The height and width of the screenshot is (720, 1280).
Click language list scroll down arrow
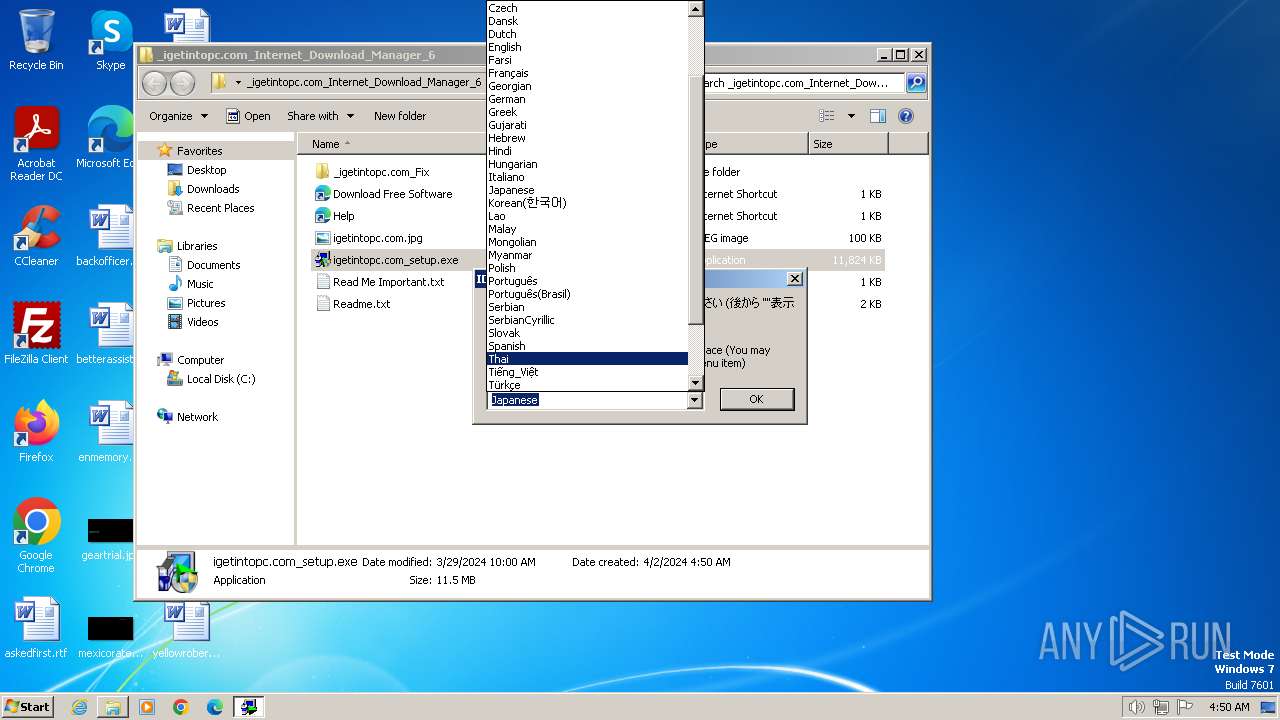point(696,383)
